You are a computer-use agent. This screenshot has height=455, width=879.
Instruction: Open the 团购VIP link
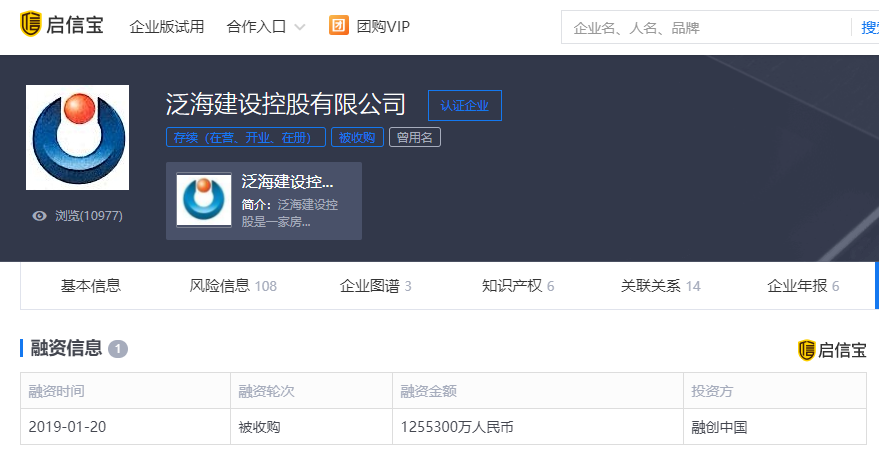coord(383,27)
